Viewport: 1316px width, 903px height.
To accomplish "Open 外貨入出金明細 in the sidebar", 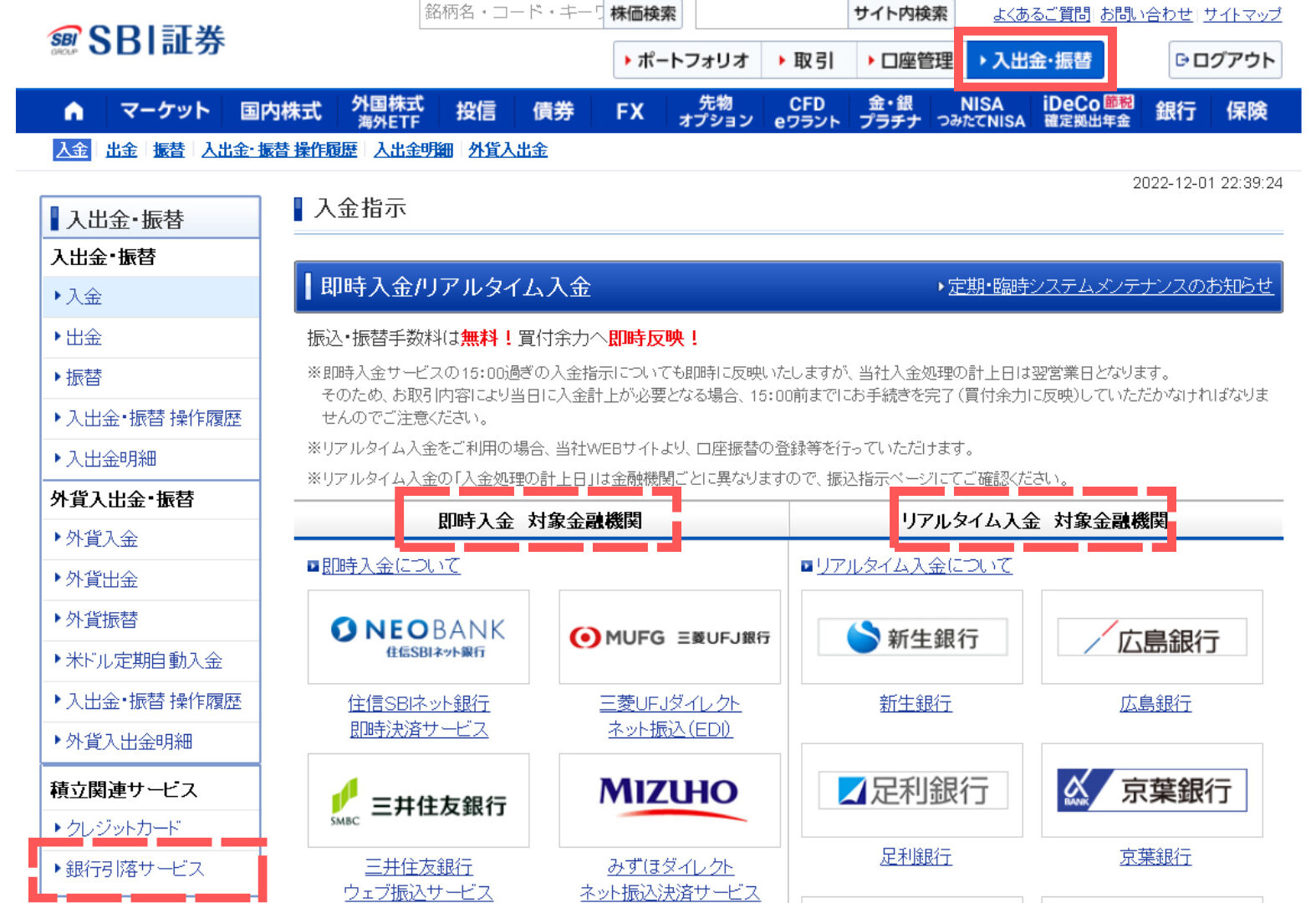I will click(x=150, y=742).
